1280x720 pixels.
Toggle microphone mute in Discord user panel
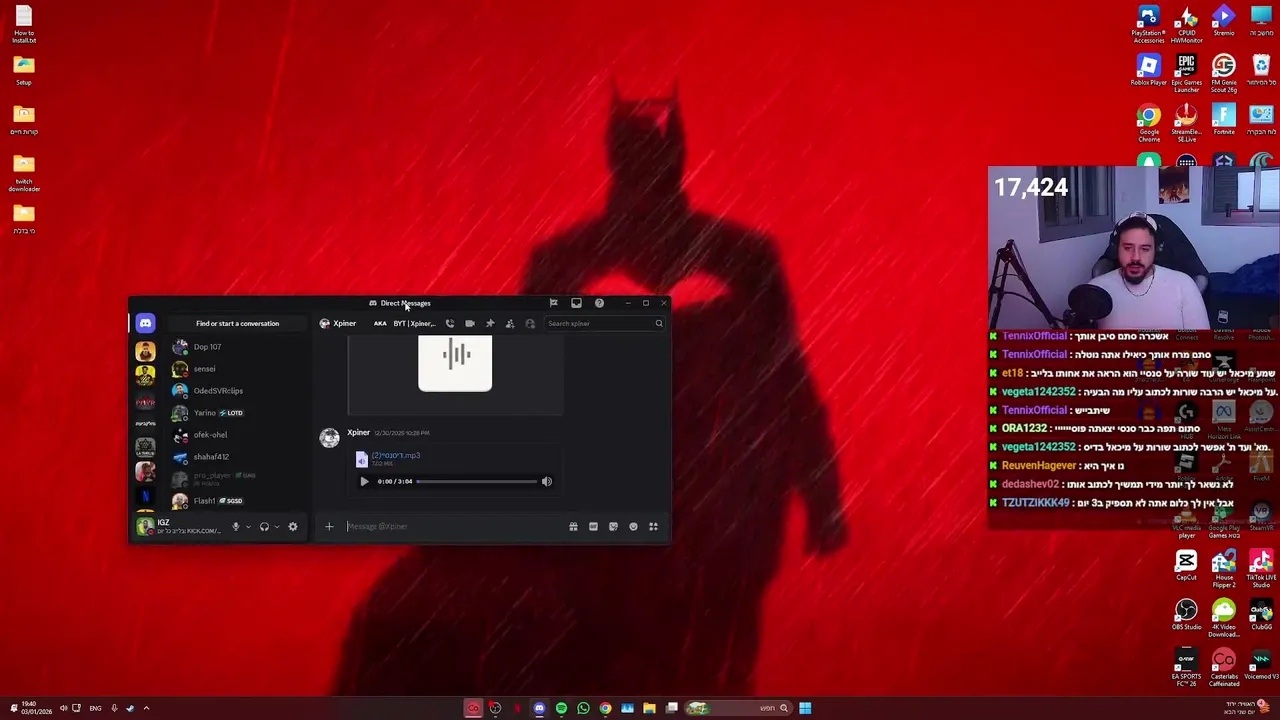click(x=236, y=527)
